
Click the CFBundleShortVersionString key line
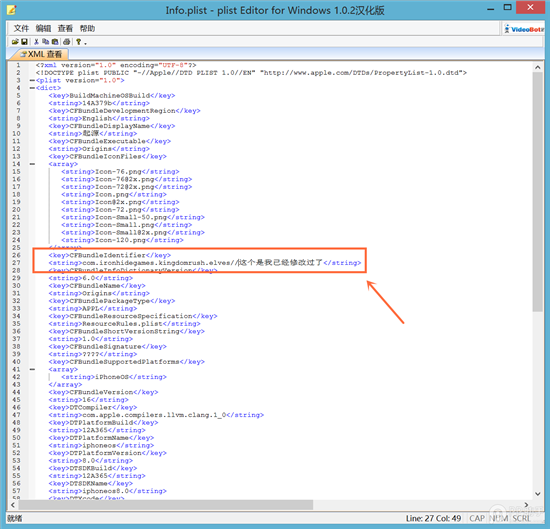click(x=127, y=332)
